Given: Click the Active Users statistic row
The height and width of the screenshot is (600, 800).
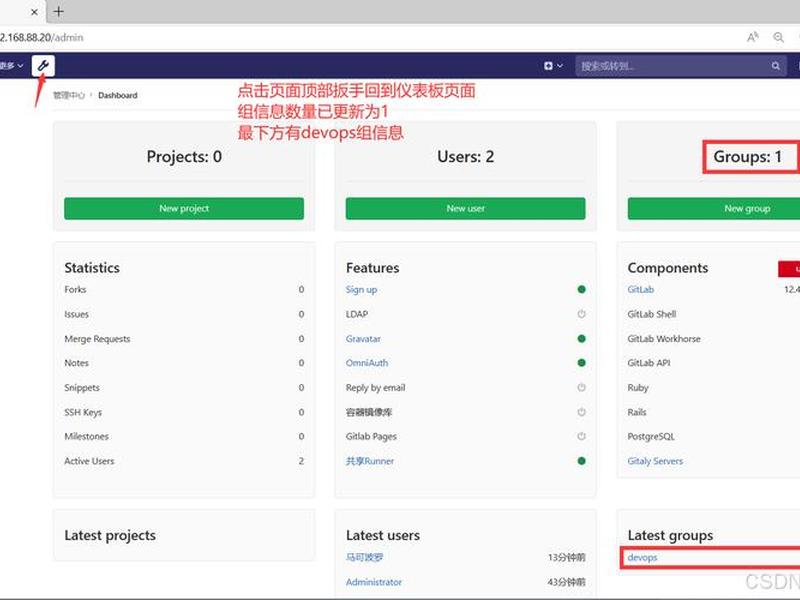Looking at the screenshot, I should pyautogui.click(x=184, y=461).
